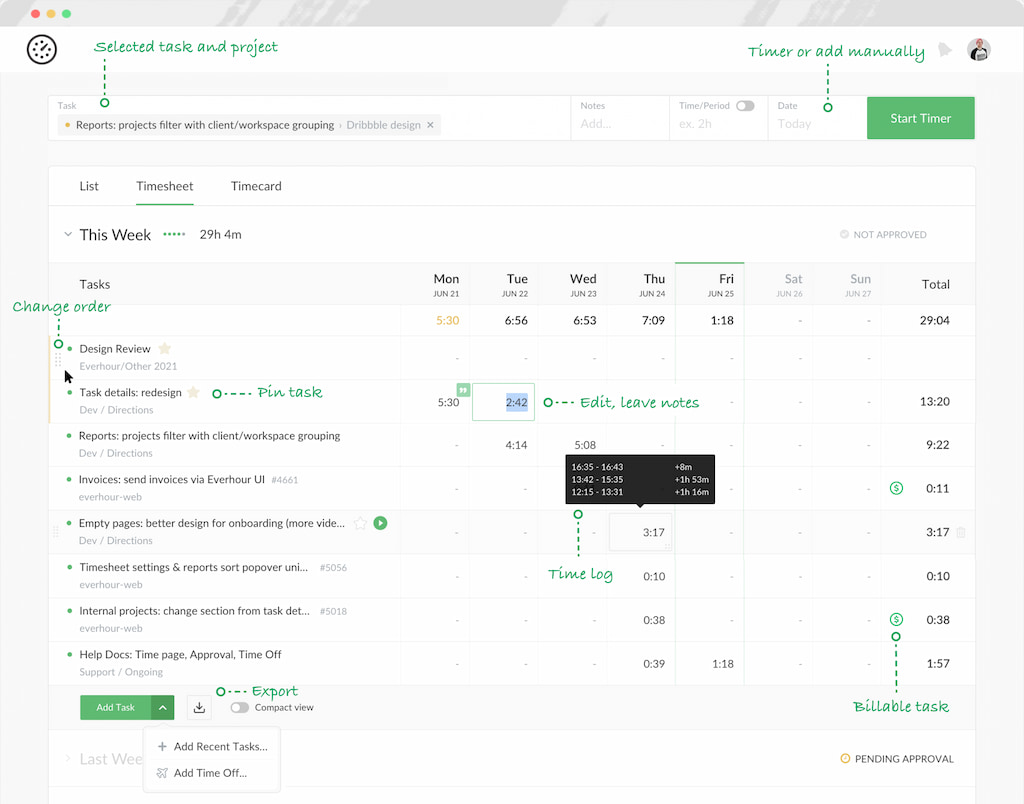Enable Compact view

(x=239, y=707)
